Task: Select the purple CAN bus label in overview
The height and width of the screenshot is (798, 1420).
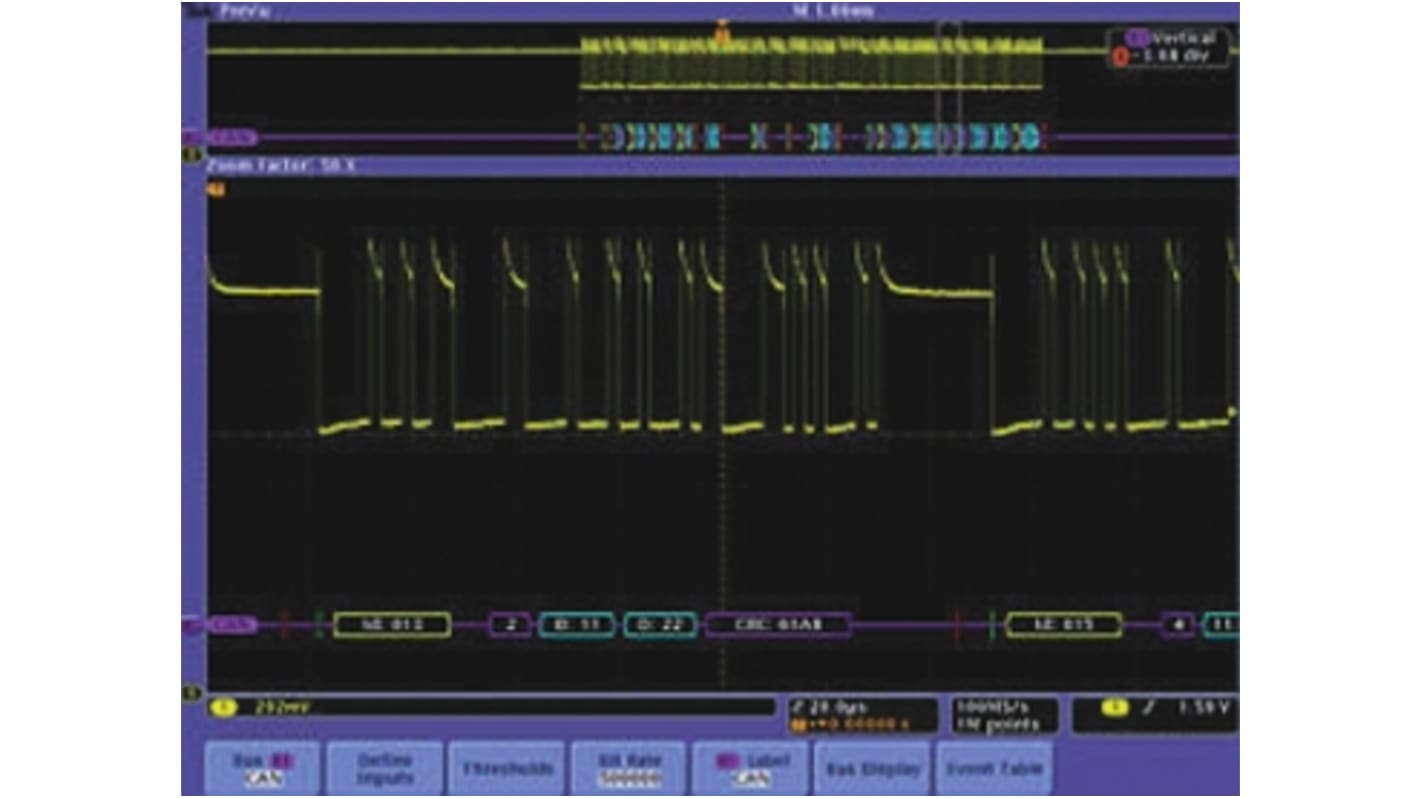Action: coord(233,137)
